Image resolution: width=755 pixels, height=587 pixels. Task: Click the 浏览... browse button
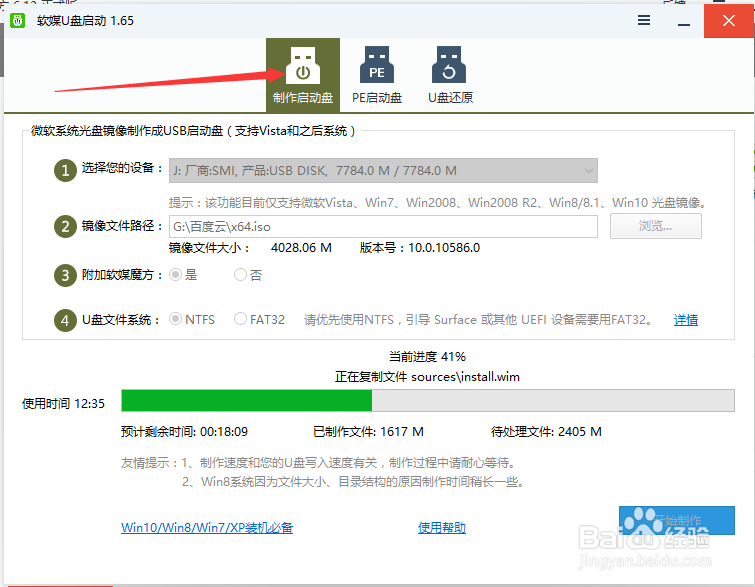point(656,226)
